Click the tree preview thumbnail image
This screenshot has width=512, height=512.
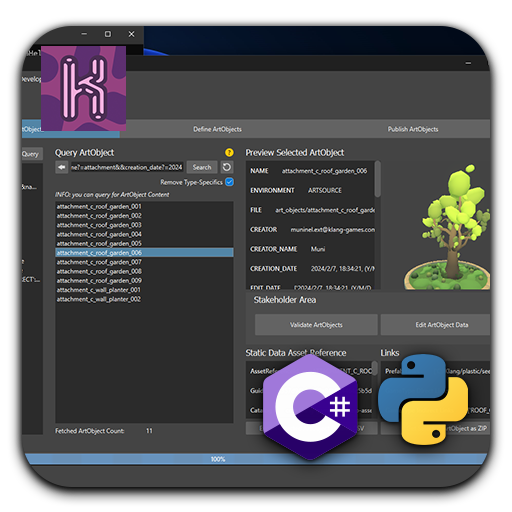(x=446, y=227)
